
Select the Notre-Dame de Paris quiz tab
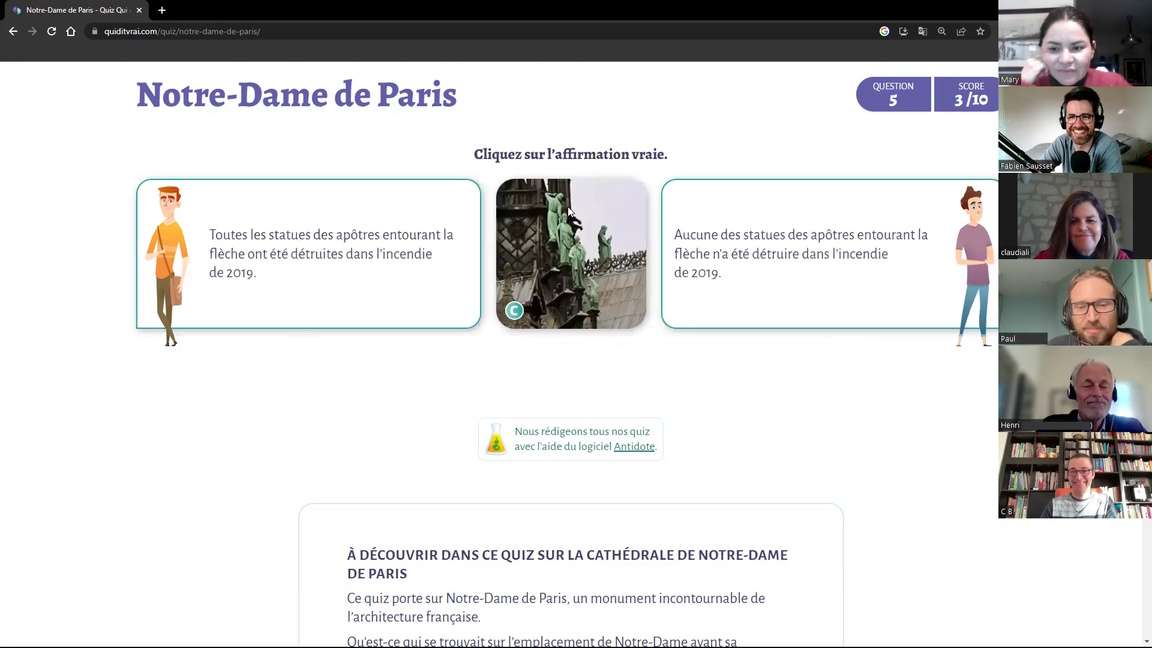click(76, 10)
